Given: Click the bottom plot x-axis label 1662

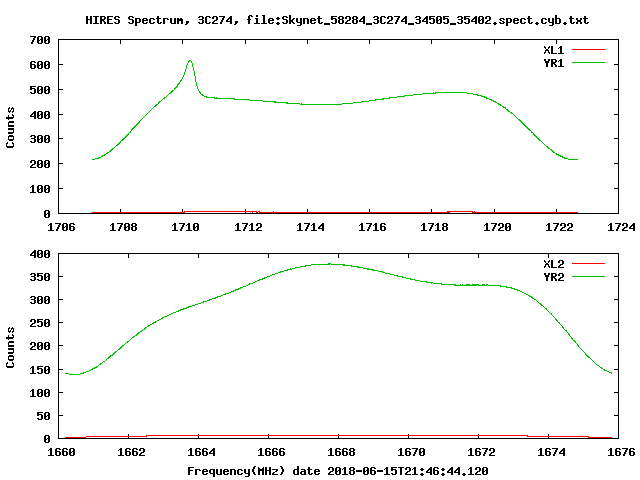Looking at the screenshot, I should pos(131,452).
